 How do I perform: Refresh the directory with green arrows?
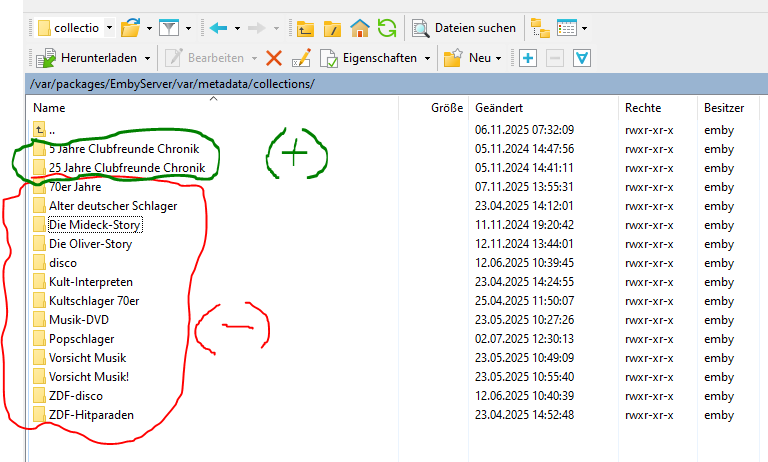(387, 28)
